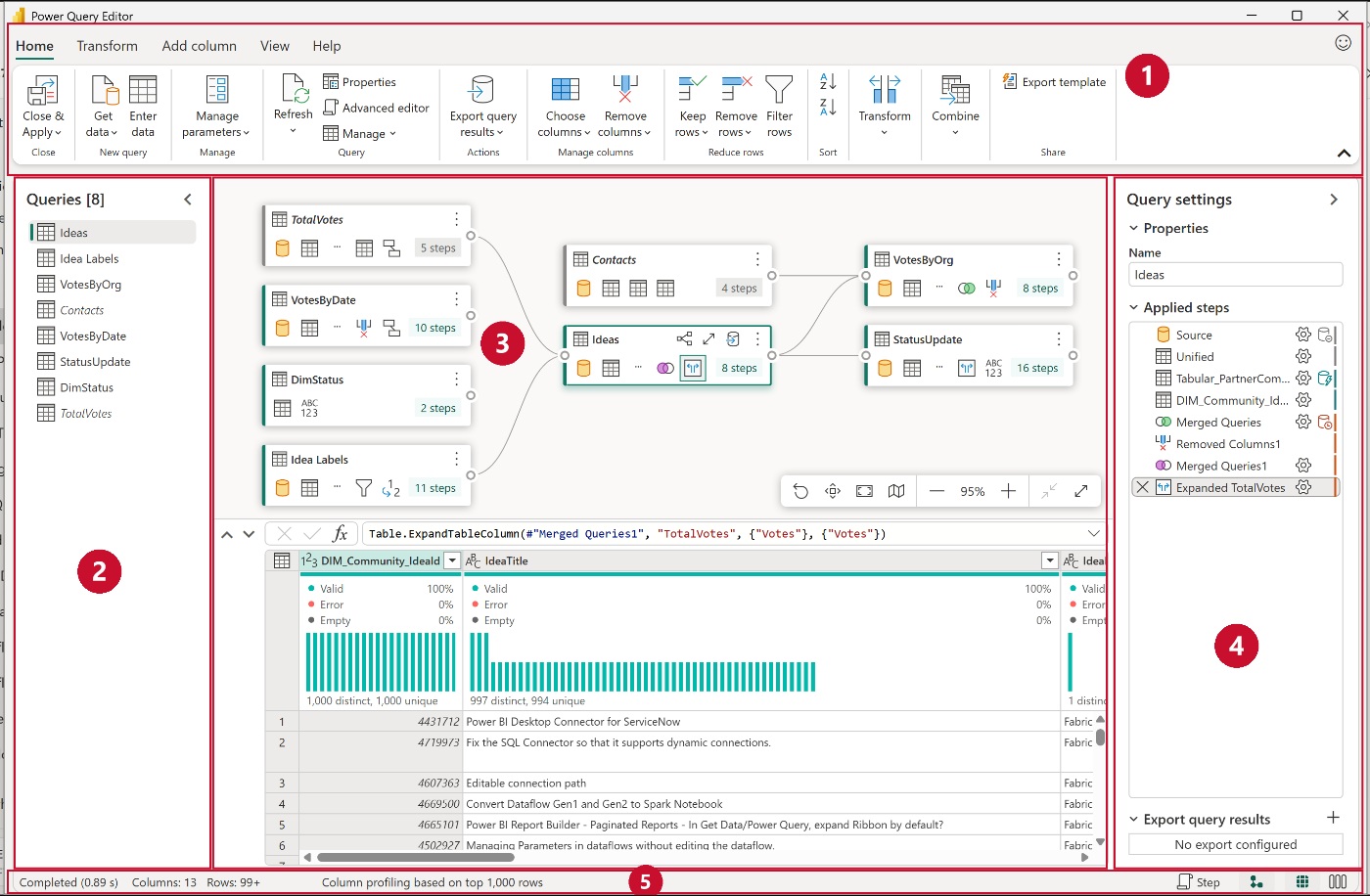Screen dimensions: 1370x896
Task: Select the Idea Labels query
Action: (114, 258)
